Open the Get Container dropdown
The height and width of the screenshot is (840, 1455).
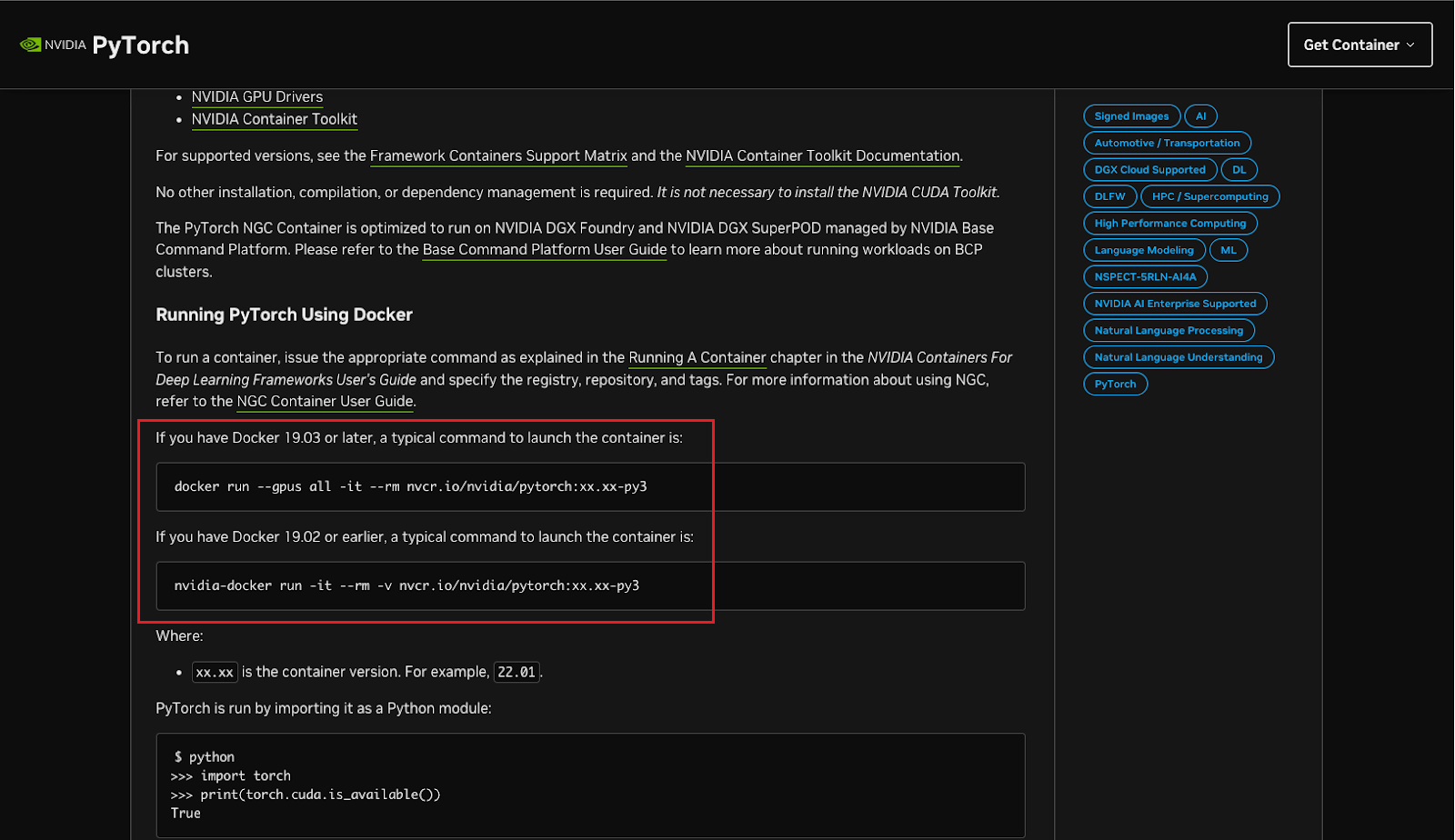point(1360,45)
